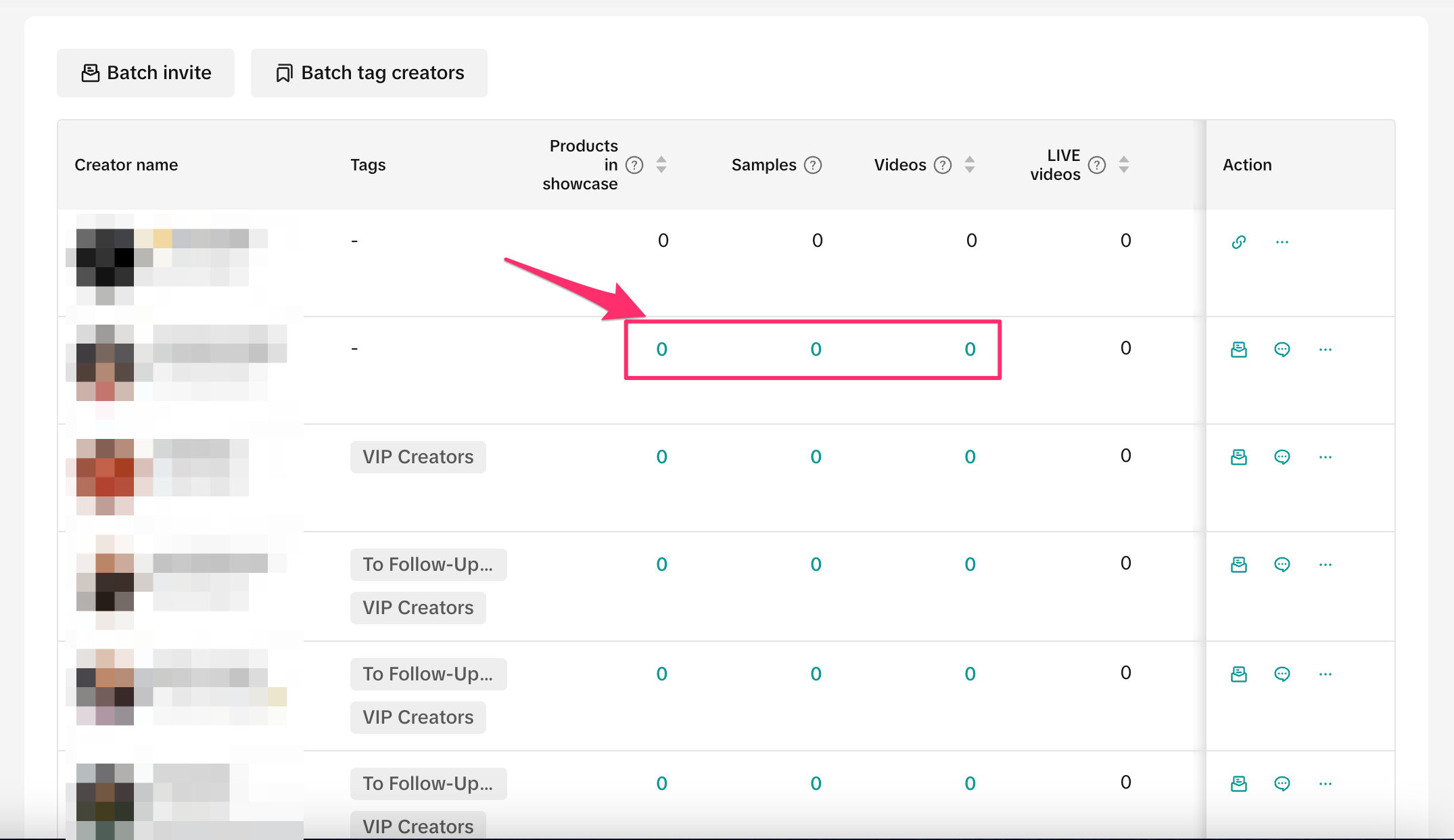This screenshot has height=840, width=1454.
Task: Message the creator in the VIP Creators-only row
Action: [1282, 457]
